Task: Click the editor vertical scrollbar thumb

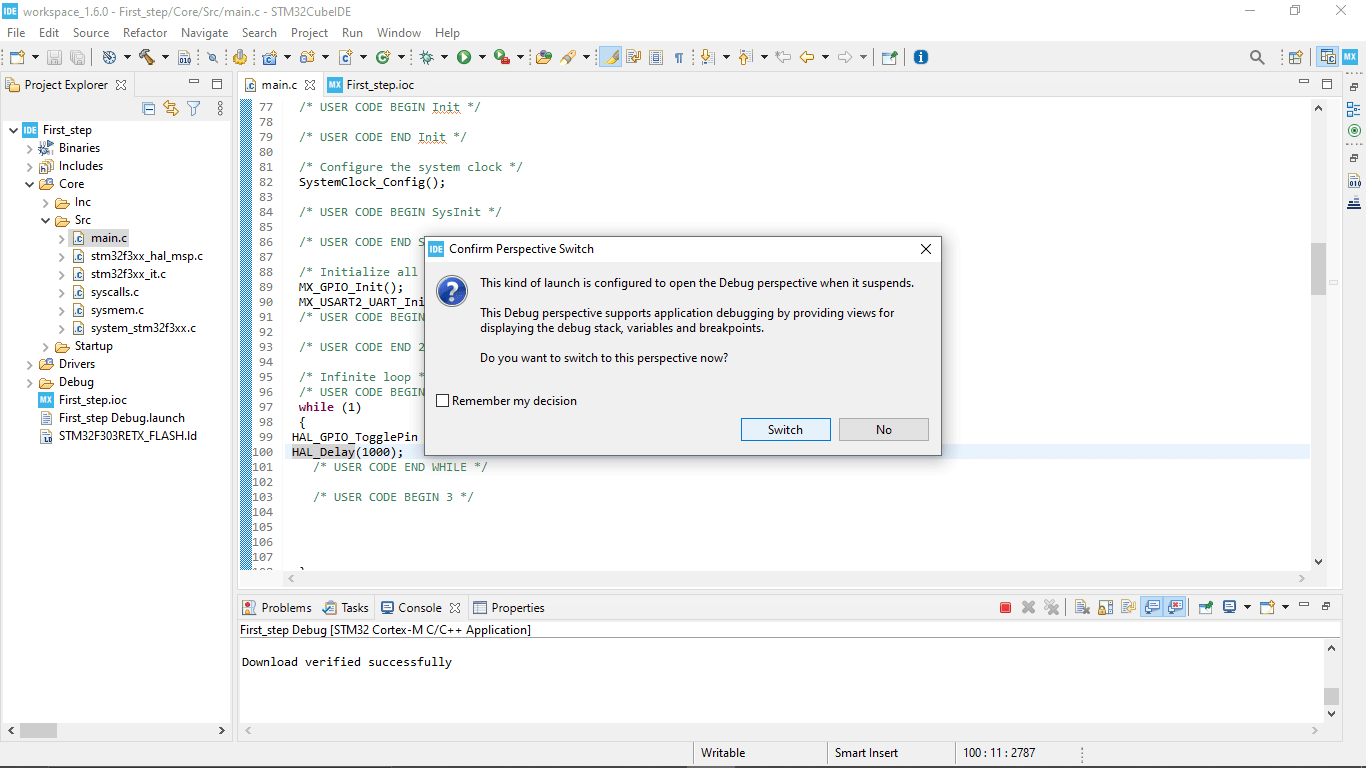Action: [1318, 268]
